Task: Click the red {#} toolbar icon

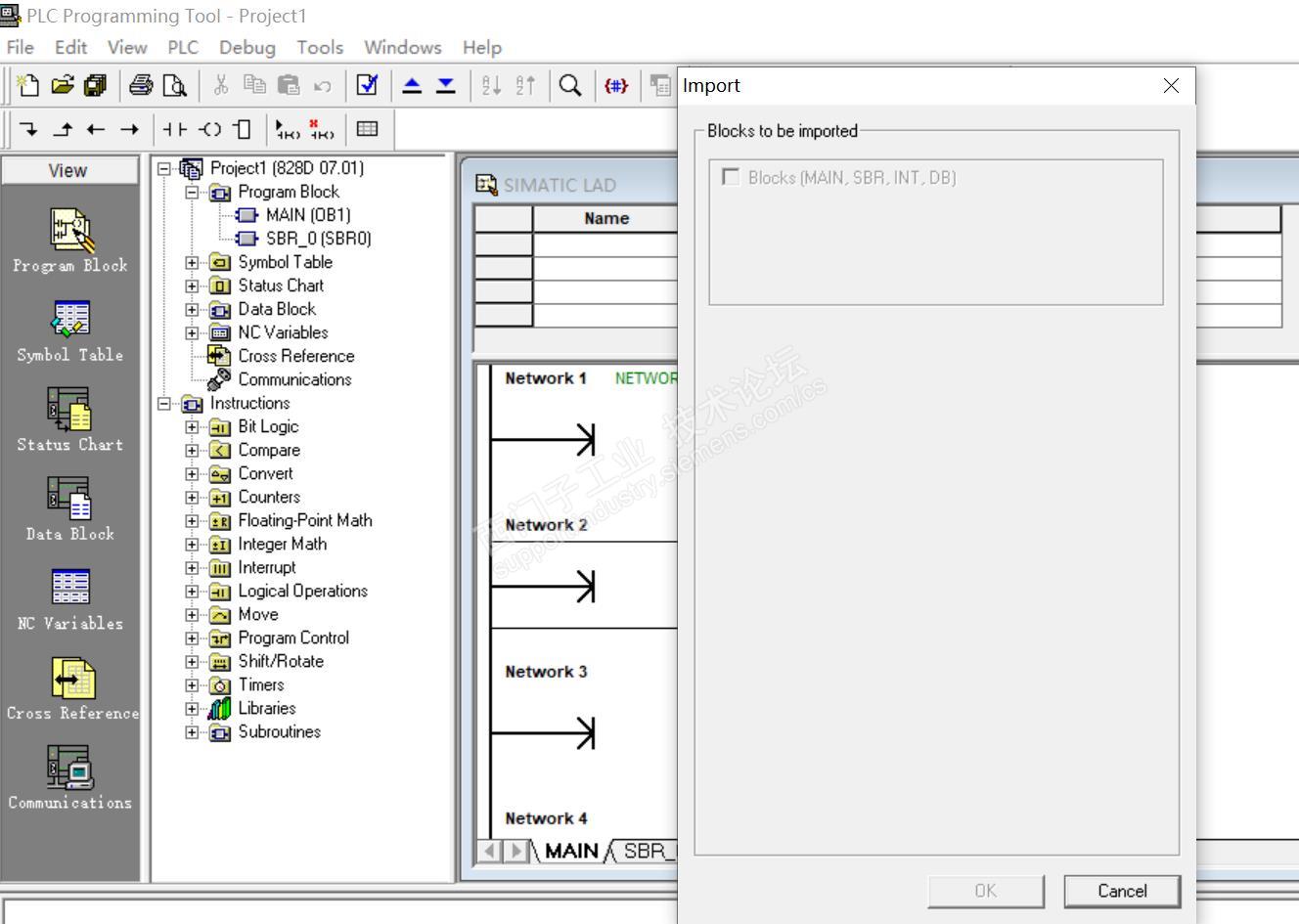Action: (616, 86)
